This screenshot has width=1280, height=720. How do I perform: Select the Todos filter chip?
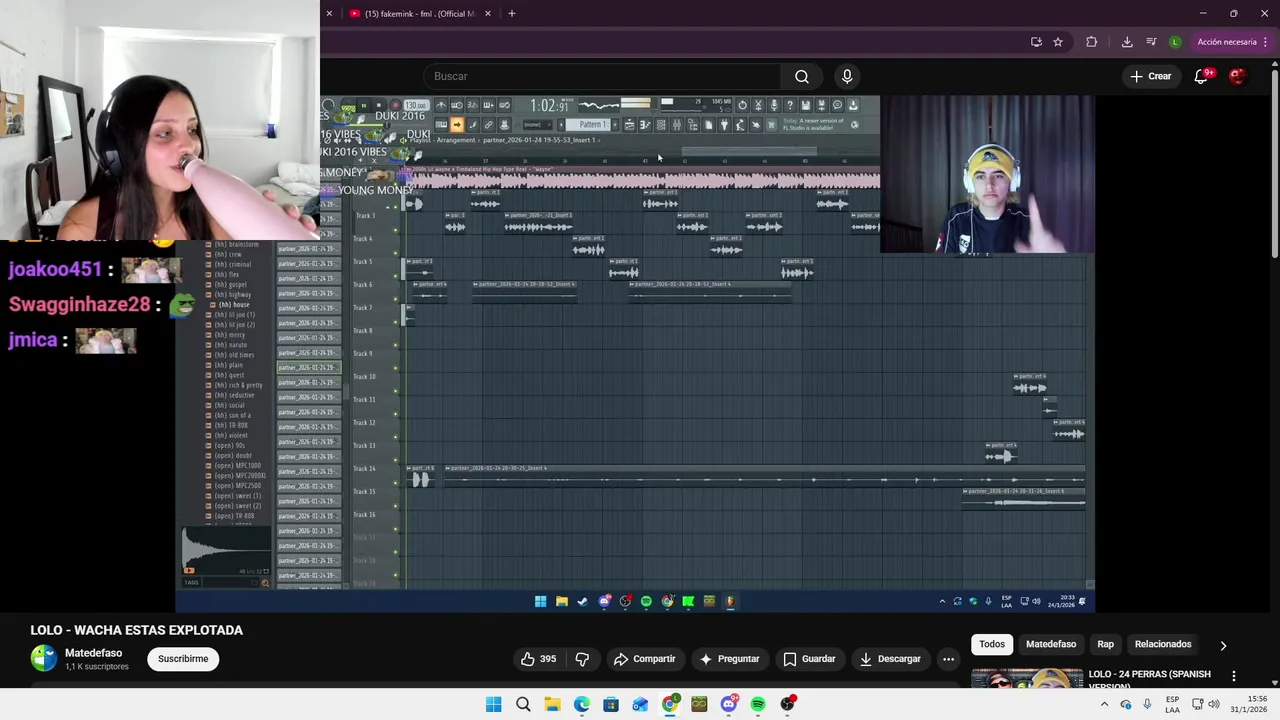(x=992, y=644)
